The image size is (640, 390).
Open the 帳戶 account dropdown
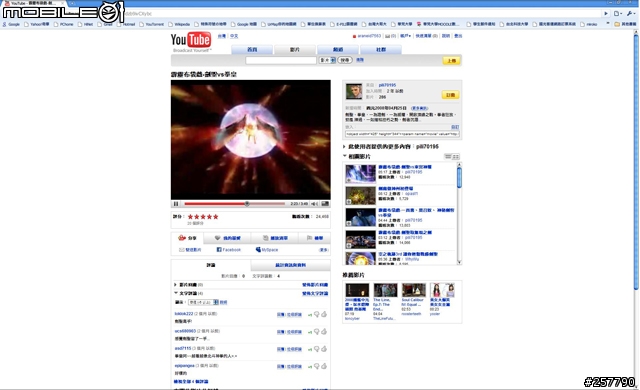(x=405, y=36)
